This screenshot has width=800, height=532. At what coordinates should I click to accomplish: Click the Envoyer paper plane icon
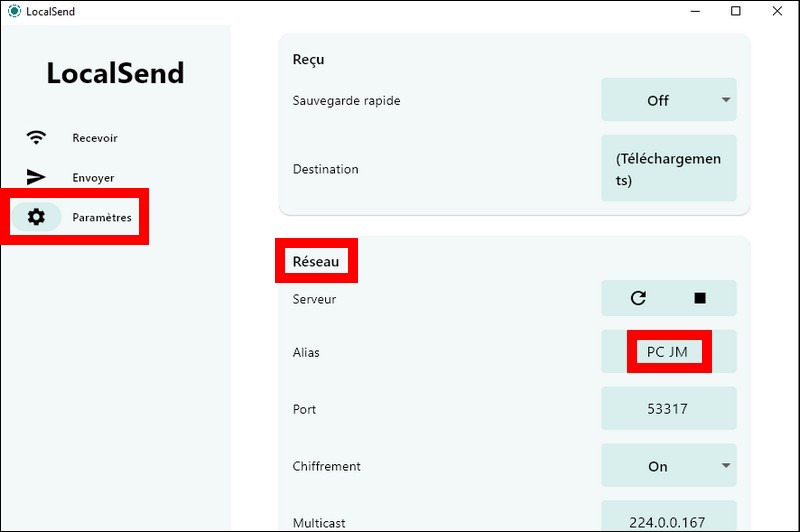[36, 177]
